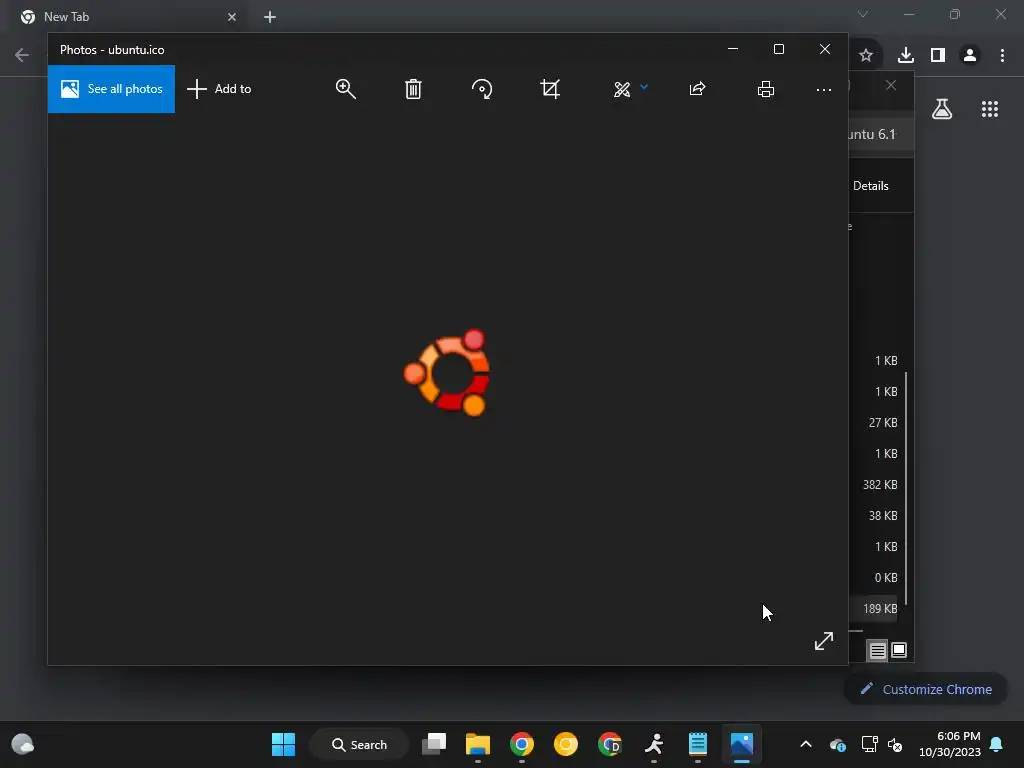This screenshot has width=1024, height=768.
Task: Open Chrome Canary yellow icon on taskbar
Action: [x=566, y=744]
